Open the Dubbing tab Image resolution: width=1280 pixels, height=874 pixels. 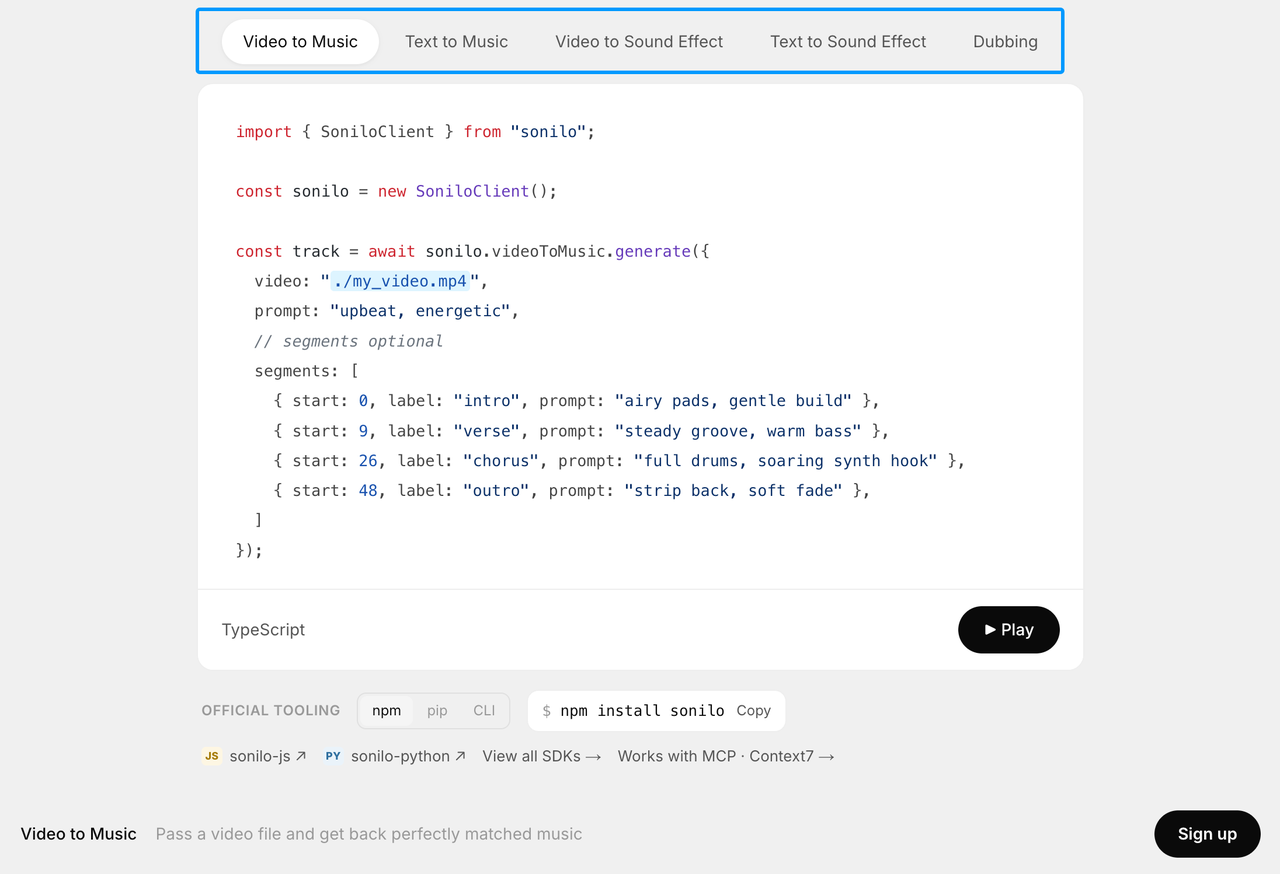(1005, 42)
